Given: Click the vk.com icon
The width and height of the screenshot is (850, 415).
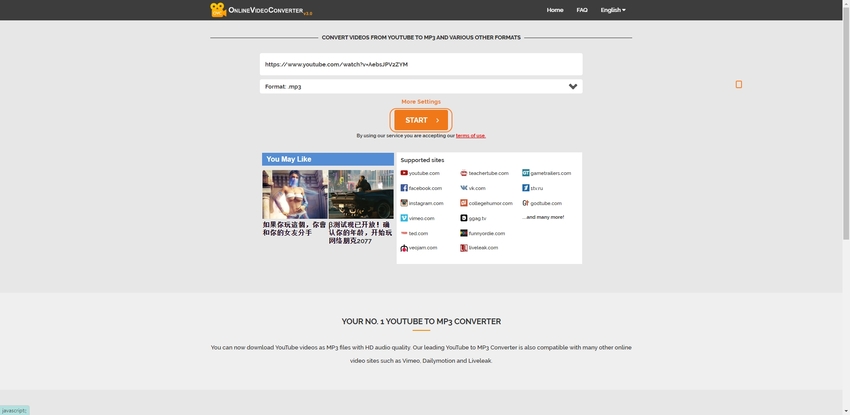Looking at the screenshot, I should 463,188.
